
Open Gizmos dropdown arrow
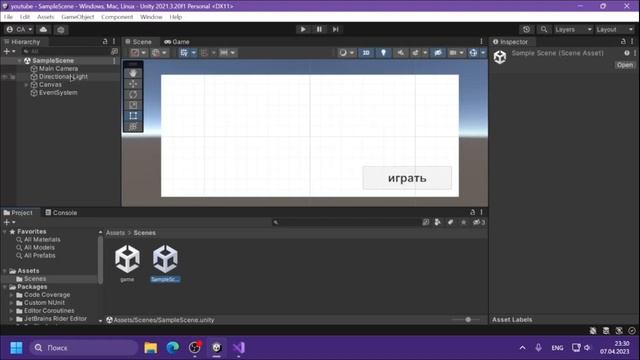[x=483, y=53]
